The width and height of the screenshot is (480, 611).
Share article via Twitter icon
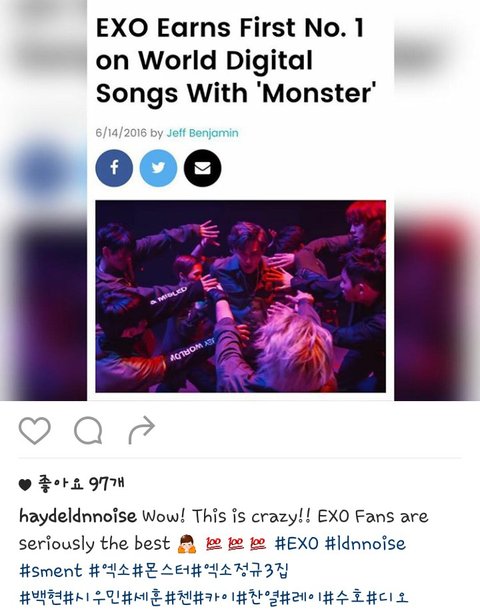[x=158, y=168]
